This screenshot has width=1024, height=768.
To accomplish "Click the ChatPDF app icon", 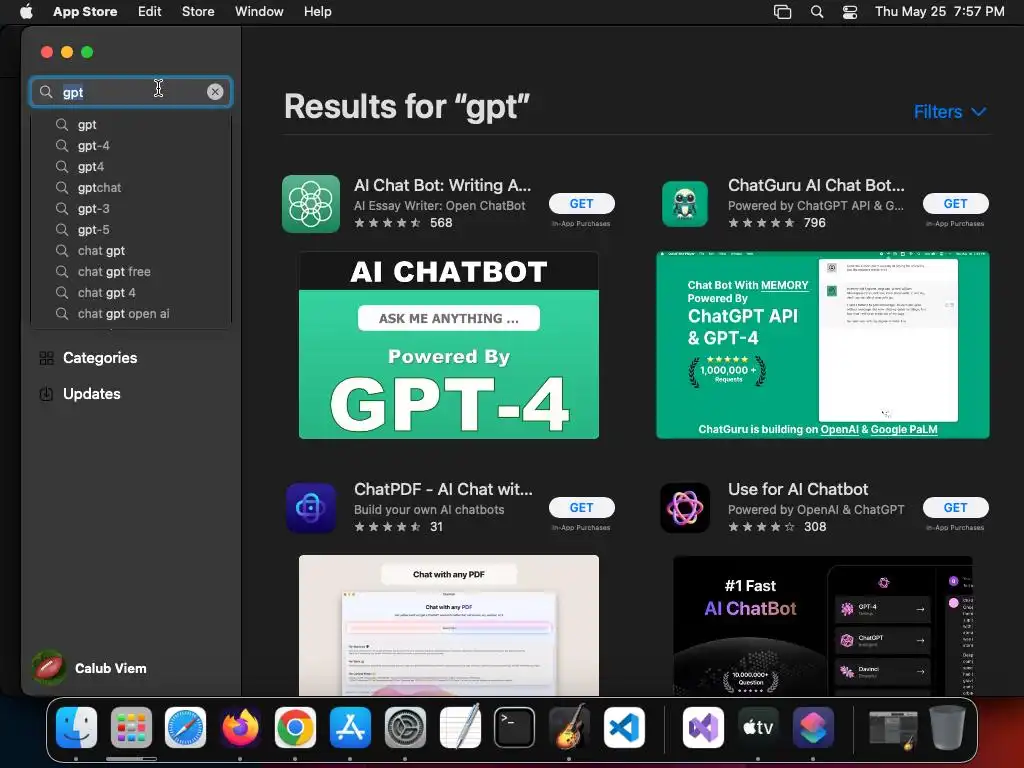I will [311, 508].
